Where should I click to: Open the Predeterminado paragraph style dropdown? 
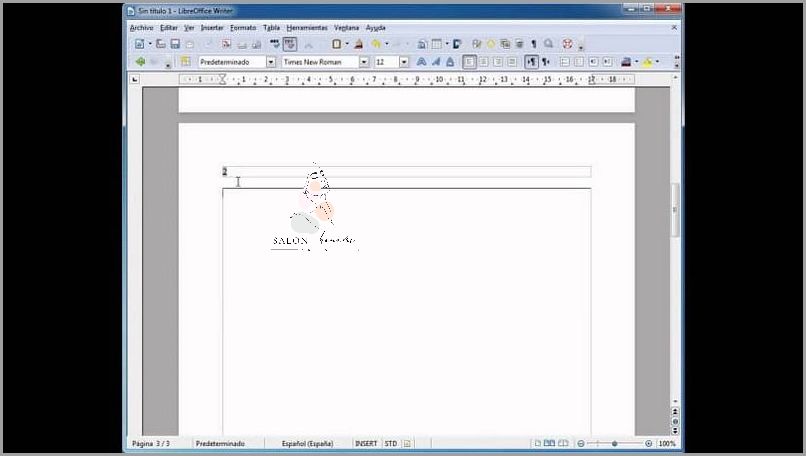[270, 62]
